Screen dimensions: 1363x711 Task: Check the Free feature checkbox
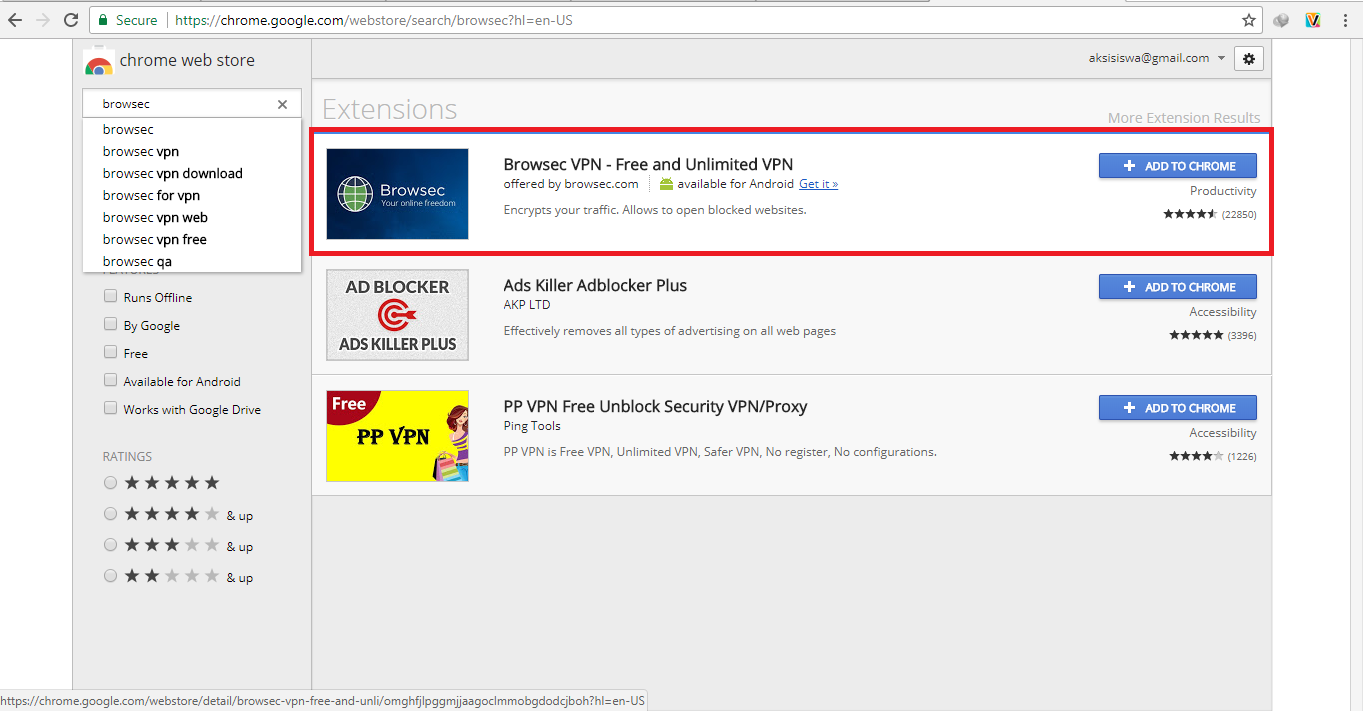coord(110,353)
